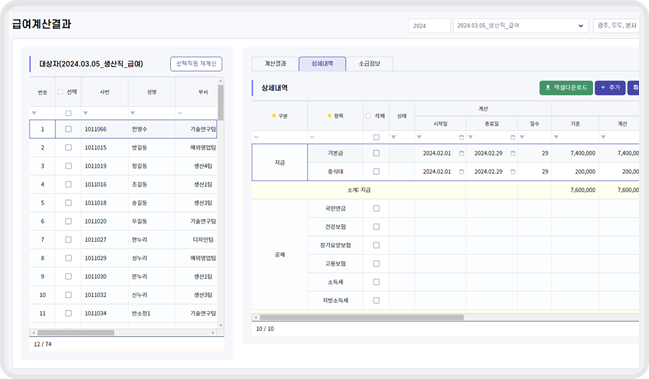Click right arrow of employee list horizontal scrollbar

pos(213,332)
